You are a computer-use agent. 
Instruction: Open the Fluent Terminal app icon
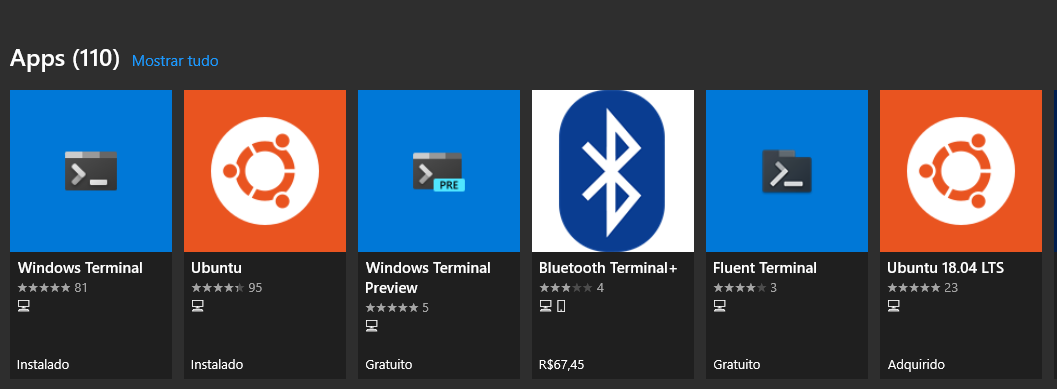[787, 171]
